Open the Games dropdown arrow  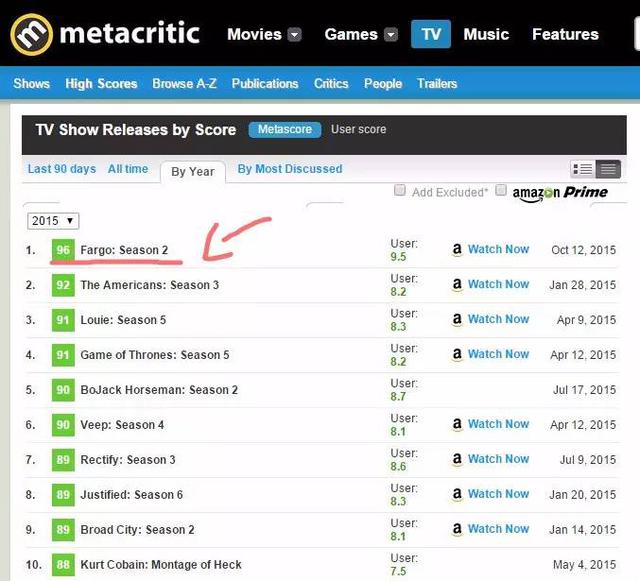[x=391, y=35]
